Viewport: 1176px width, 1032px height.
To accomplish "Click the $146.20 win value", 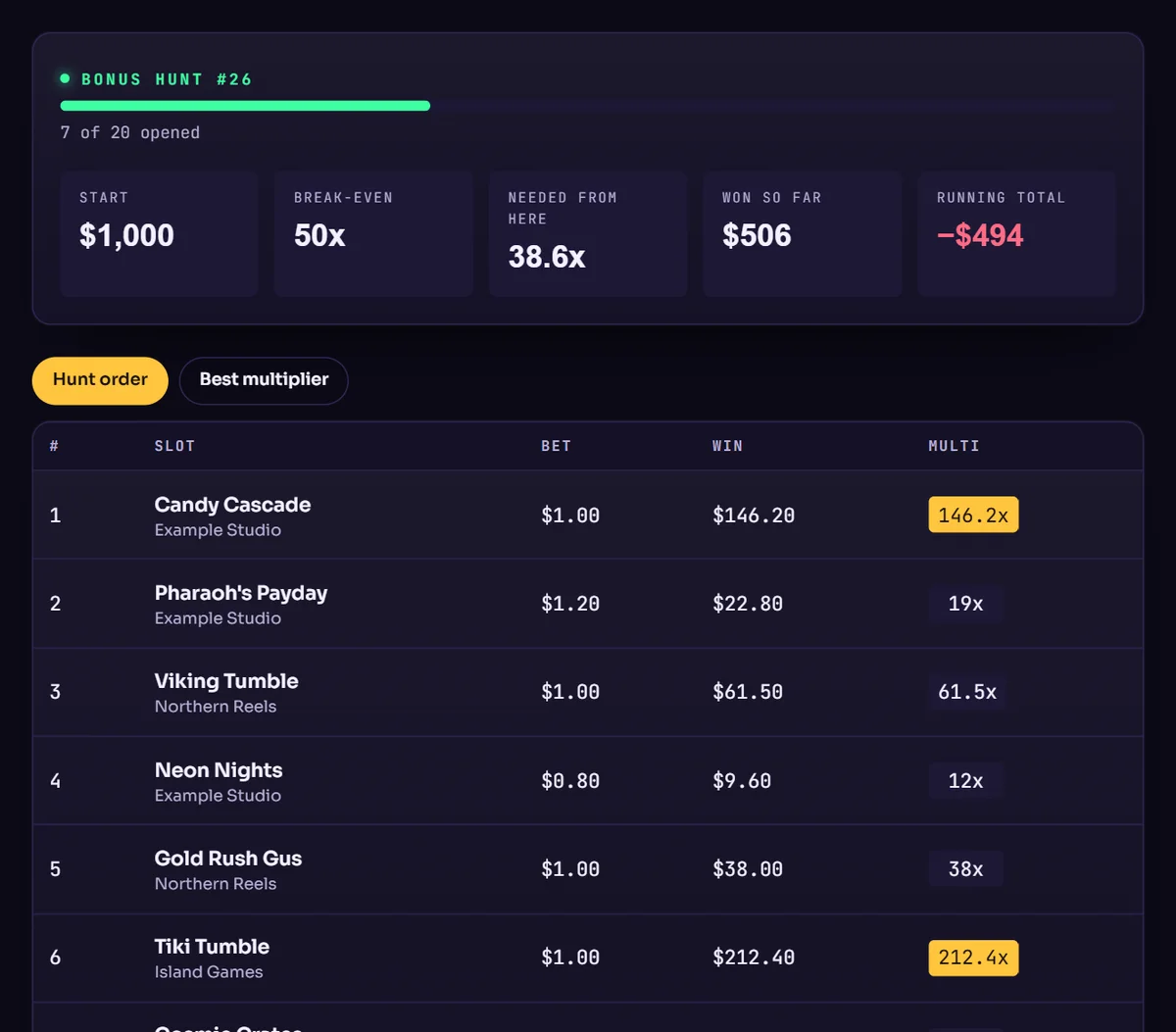I will pos(754,516).
